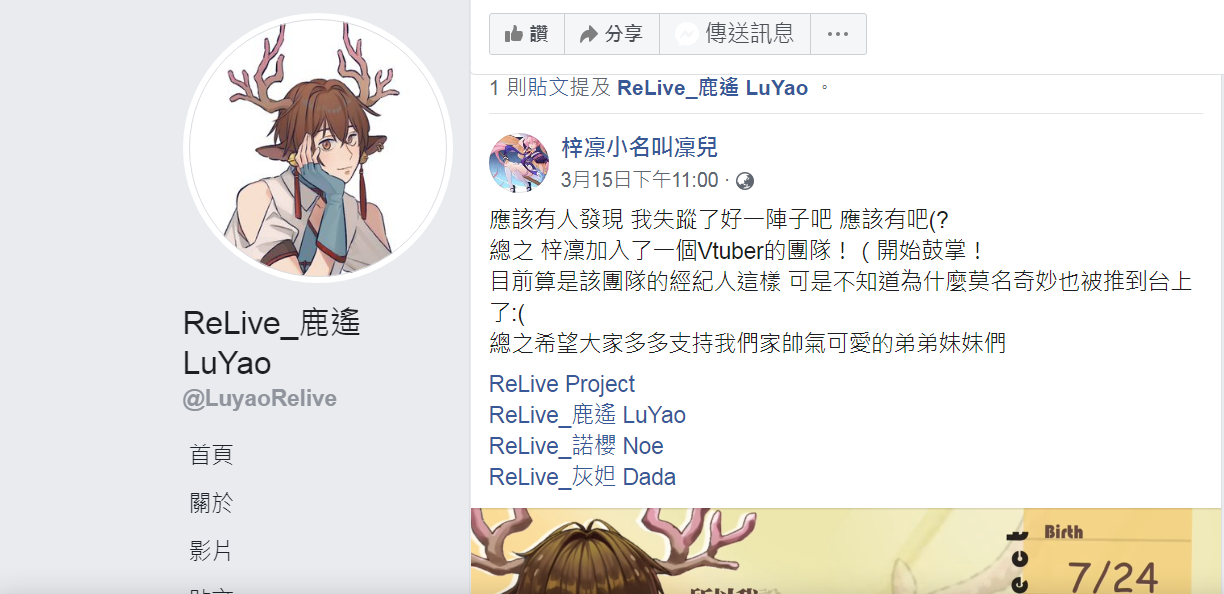Image resolution: width=1224 pixels, height=594 pixels.
Task: Click the thumbs-up icon
Action: (x=514, y=34)
